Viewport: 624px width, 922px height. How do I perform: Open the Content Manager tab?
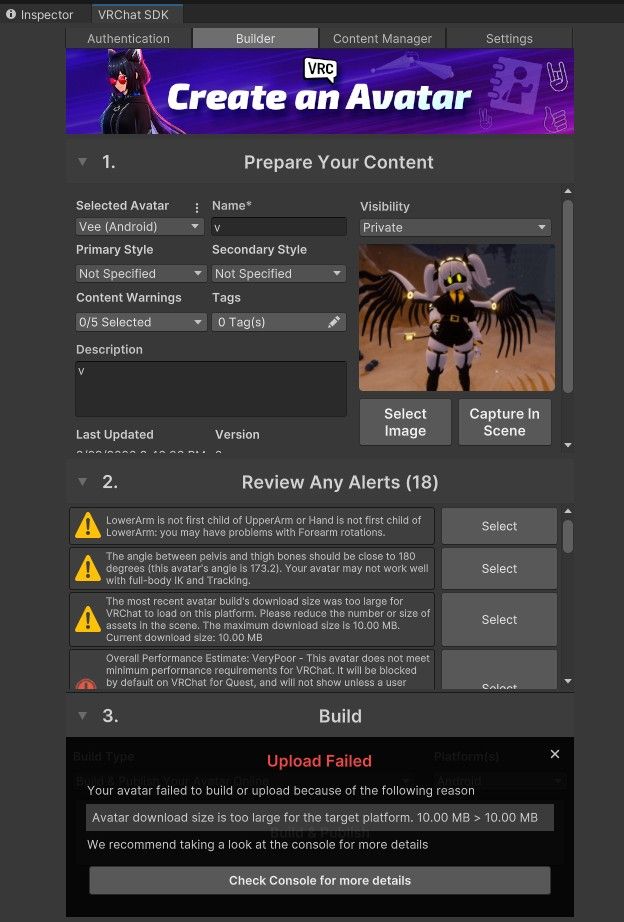[382, 38]
